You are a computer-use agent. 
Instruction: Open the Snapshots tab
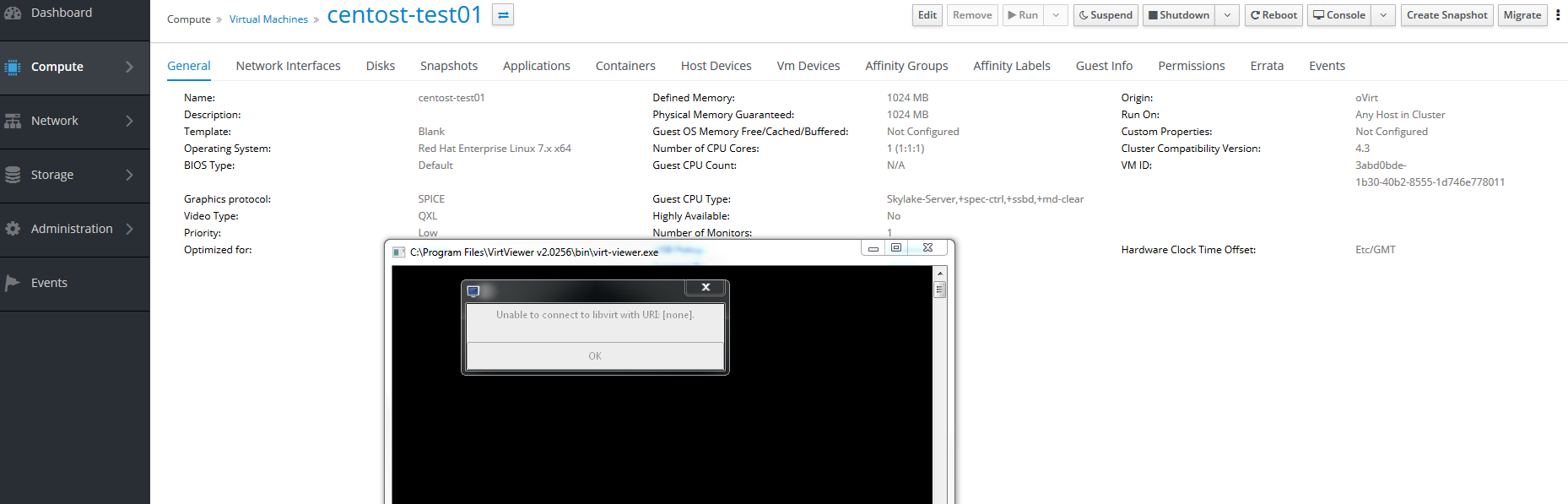448,66
